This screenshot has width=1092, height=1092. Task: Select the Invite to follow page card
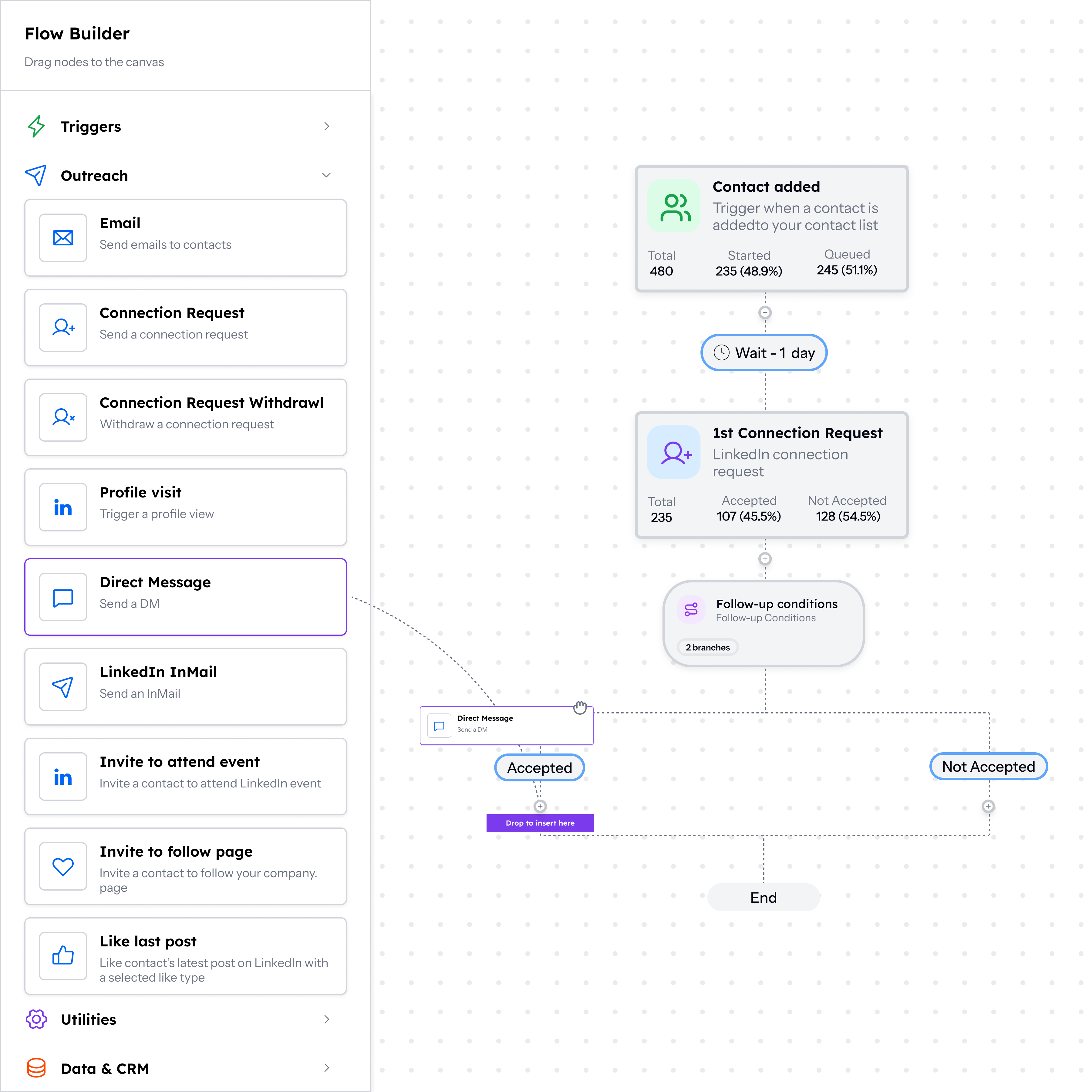coord(185,867)
